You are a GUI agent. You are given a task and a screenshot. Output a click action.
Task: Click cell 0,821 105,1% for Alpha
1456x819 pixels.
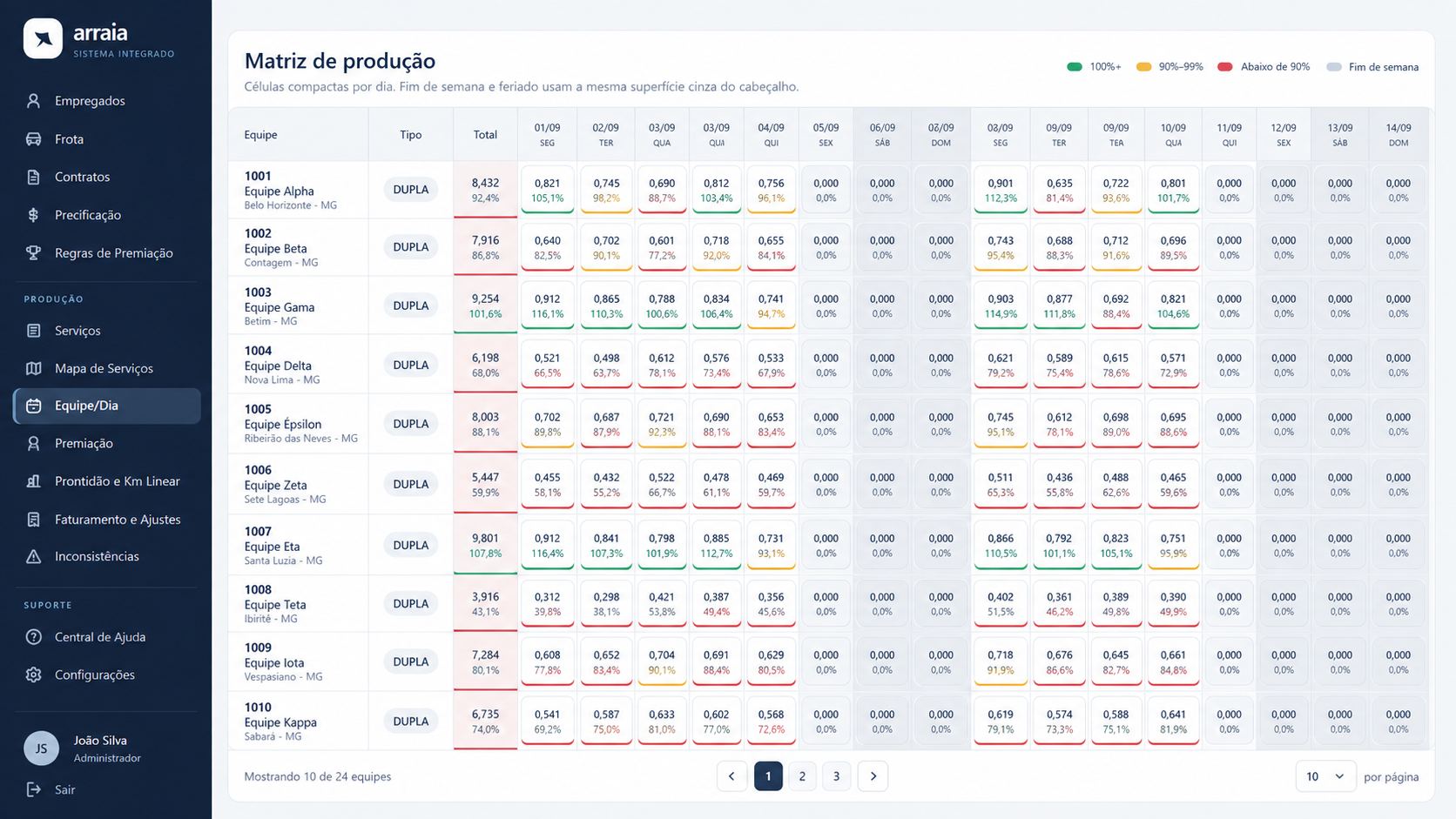[x=547, y=190]
